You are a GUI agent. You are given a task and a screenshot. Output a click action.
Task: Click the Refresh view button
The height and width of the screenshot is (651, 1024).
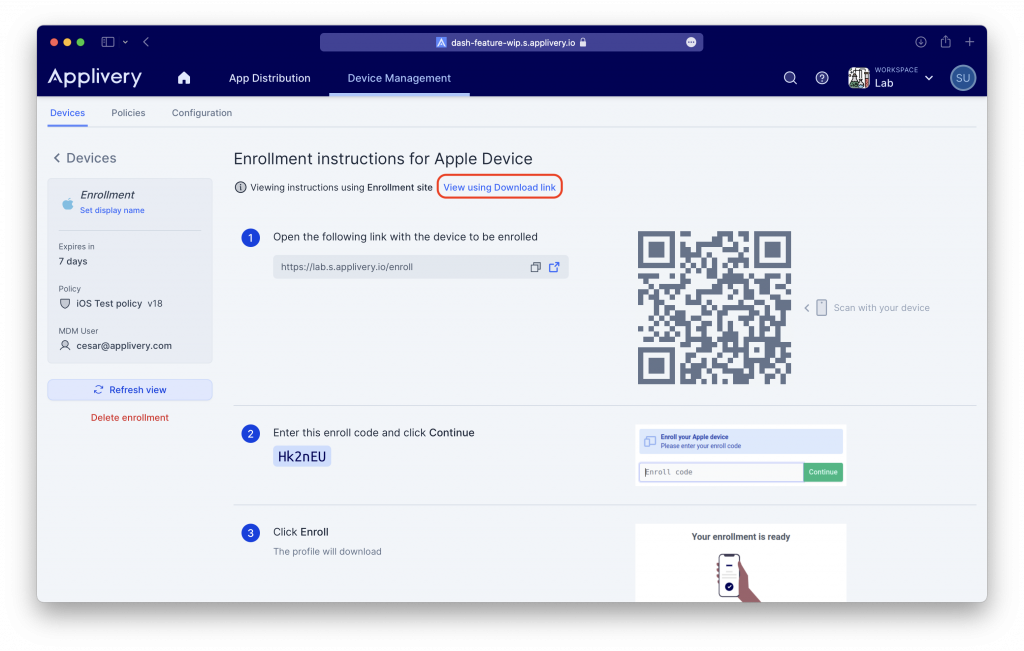click(x=130, y=390)
